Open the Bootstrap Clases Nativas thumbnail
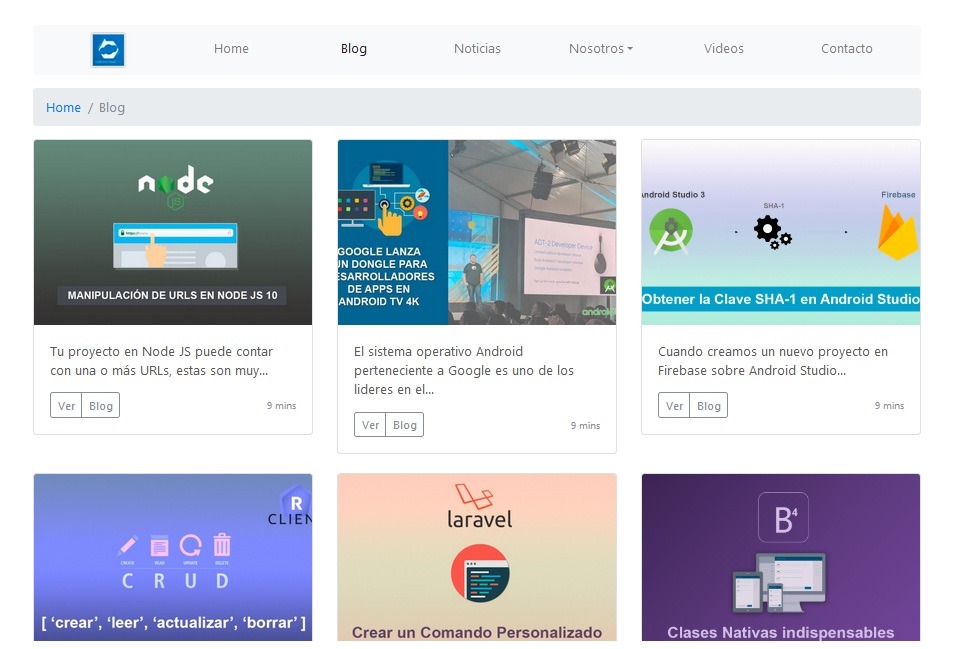 [x=781, y=557]
